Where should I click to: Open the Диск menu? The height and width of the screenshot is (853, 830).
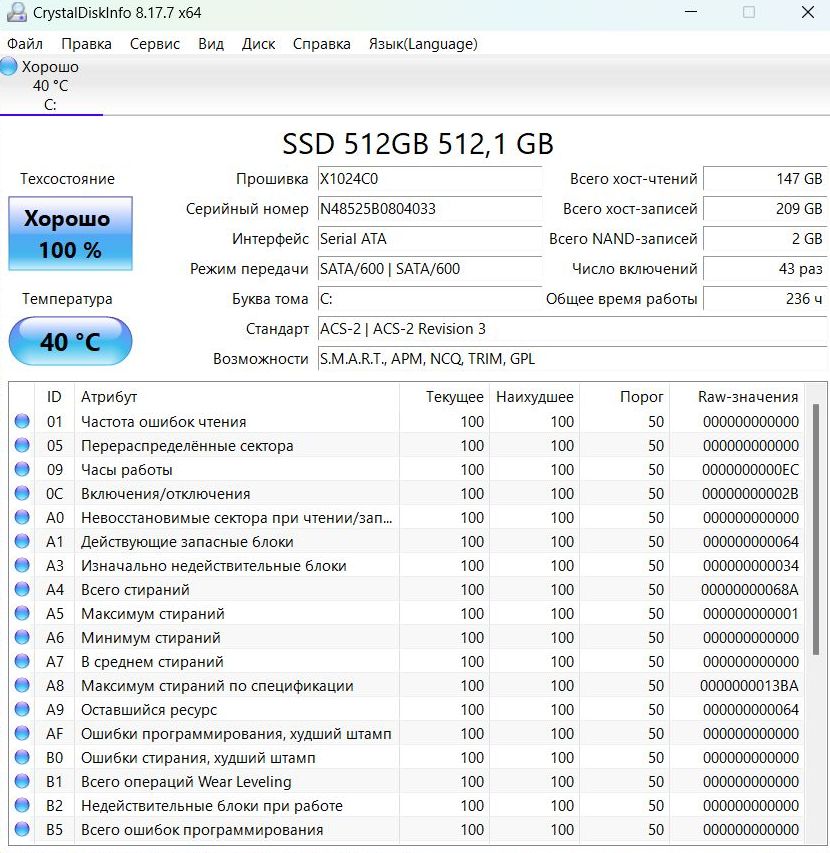[x=258, y=44]
